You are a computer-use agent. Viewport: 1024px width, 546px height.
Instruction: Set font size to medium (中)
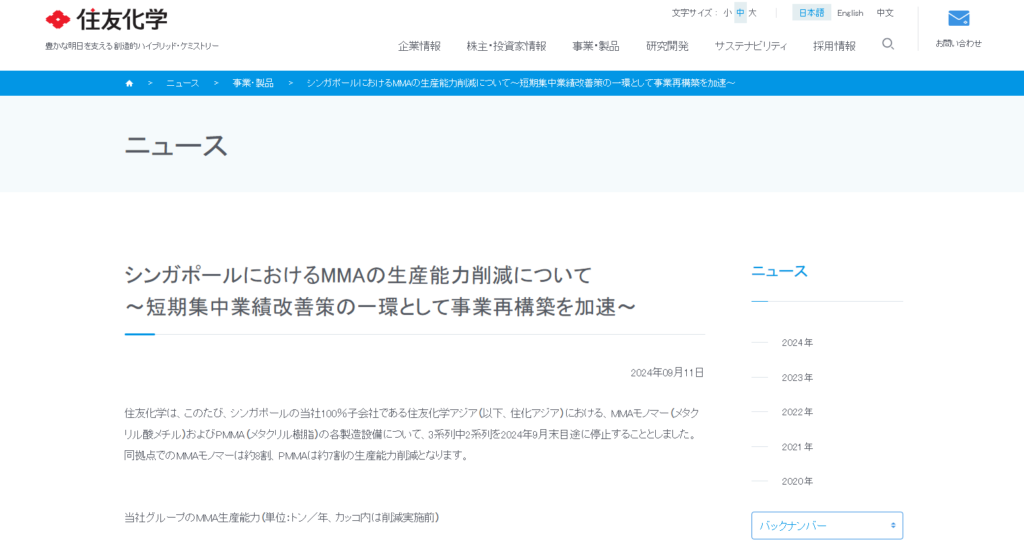[x=740, y=13]
